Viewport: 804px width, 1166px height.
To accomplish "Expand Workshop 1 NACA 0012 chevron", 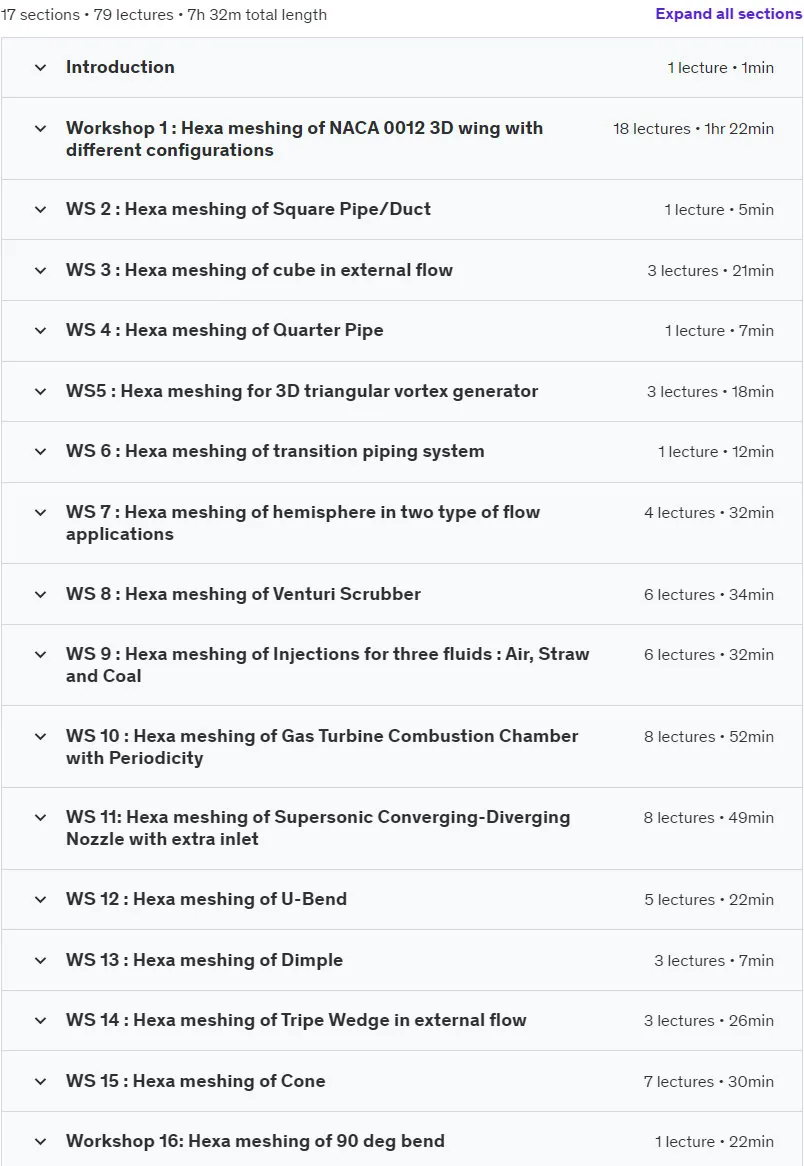I will point(41,129).
